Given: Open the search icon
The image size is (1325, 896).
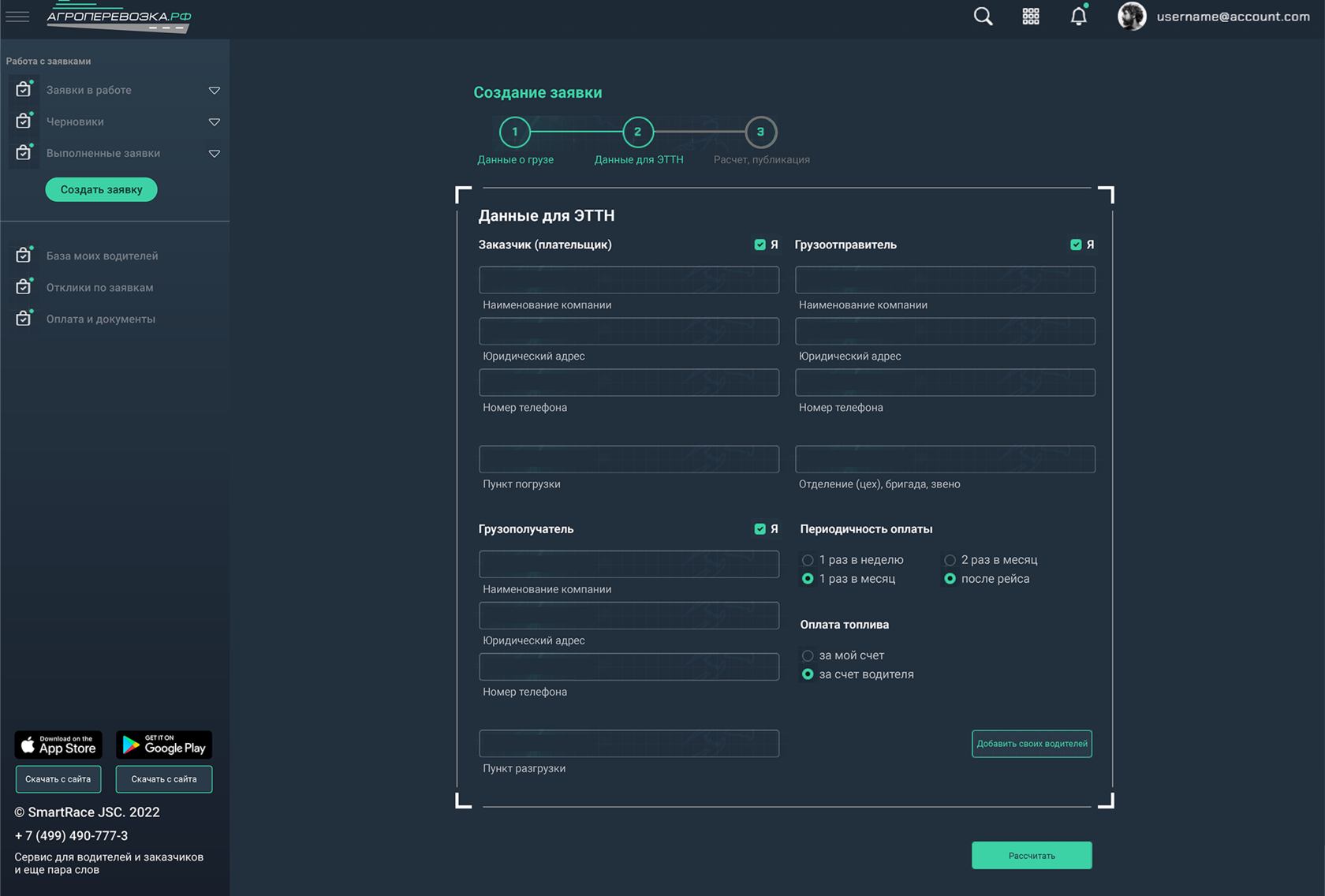Looking at the screenshot, I should pos(983,17).
